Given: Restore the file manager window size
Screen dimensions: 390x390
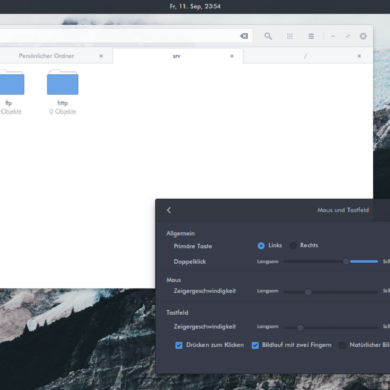Looking at the screenshot, I should 348,36.
